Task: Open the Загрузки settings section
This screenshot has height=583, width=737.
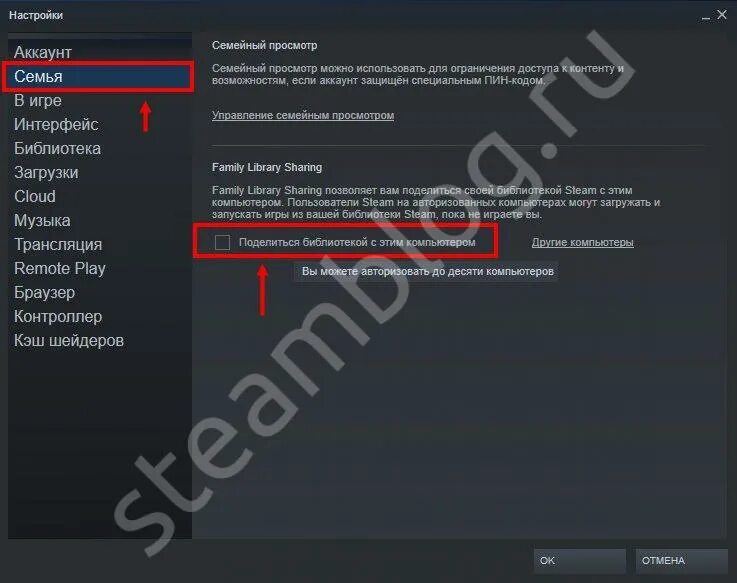Action: [x=46, y=173]
